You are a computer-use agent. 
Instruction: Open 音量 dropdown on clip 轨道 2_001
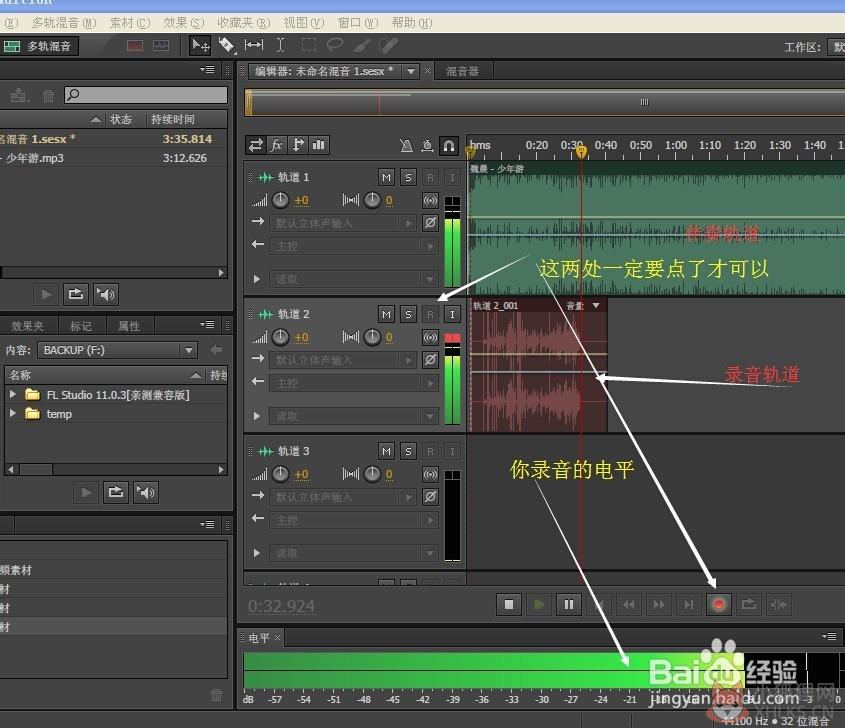pos(596,306)
